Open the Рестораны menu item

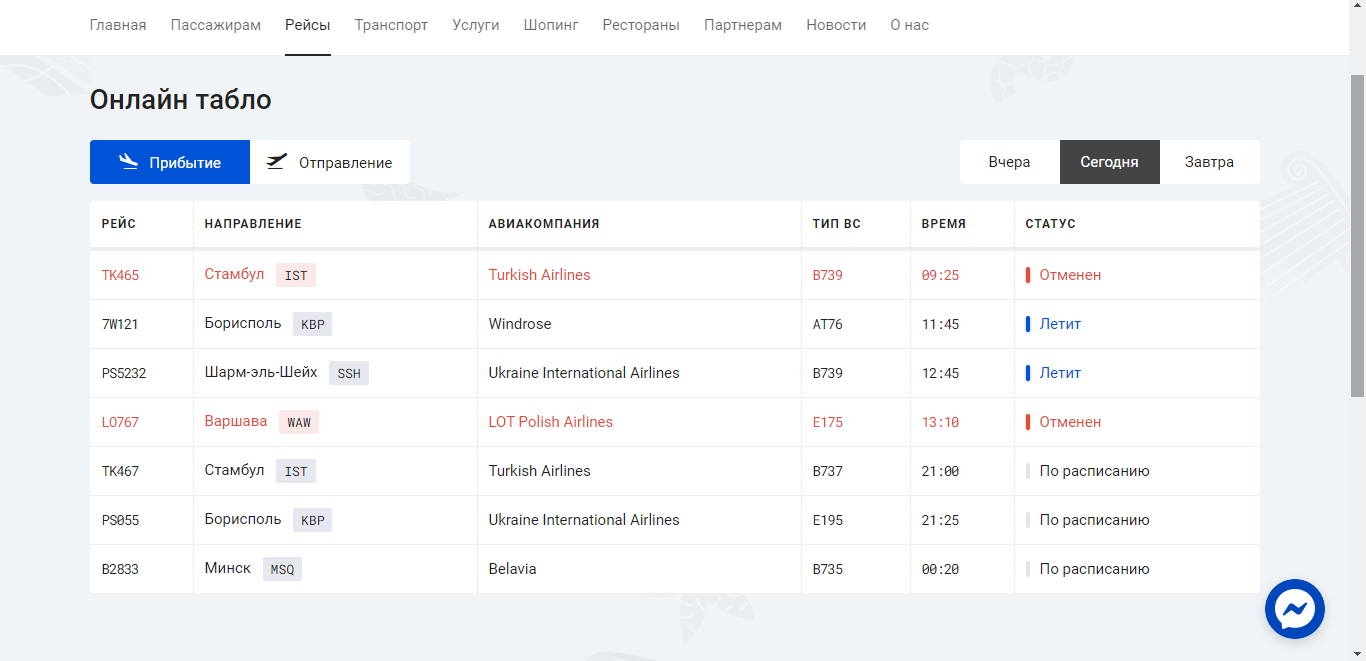click(641, 25)
